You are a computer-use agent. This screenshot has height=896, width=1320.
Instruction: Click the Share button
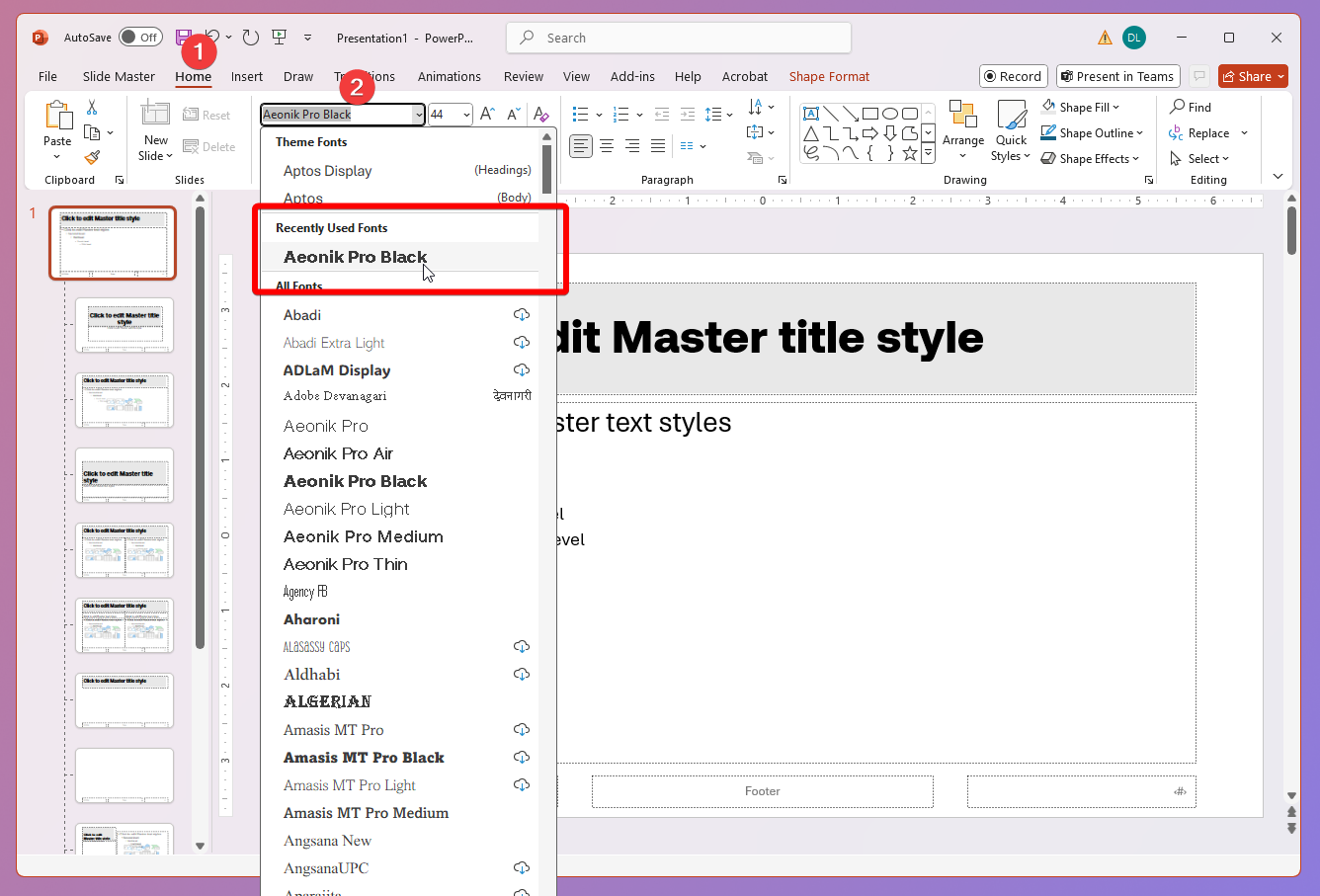pyautogui.click(x=1254, y=76)
